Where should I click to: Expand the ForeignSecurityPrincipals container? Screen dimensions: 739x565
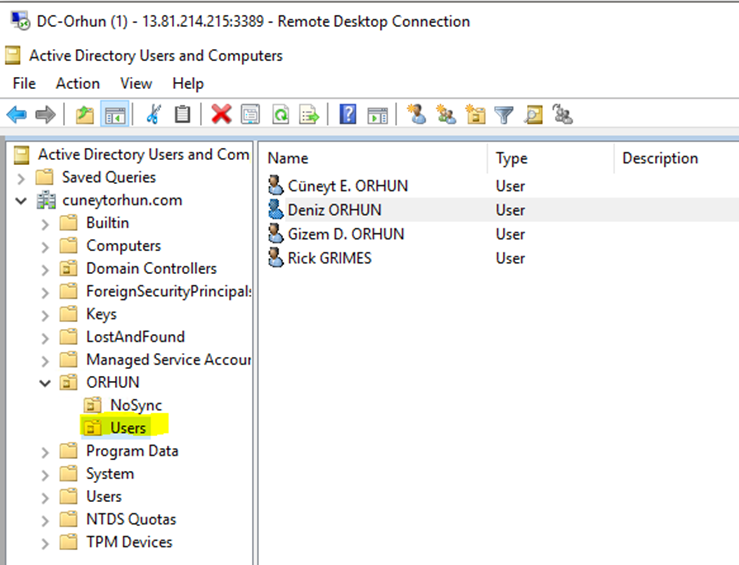[45, 292]
